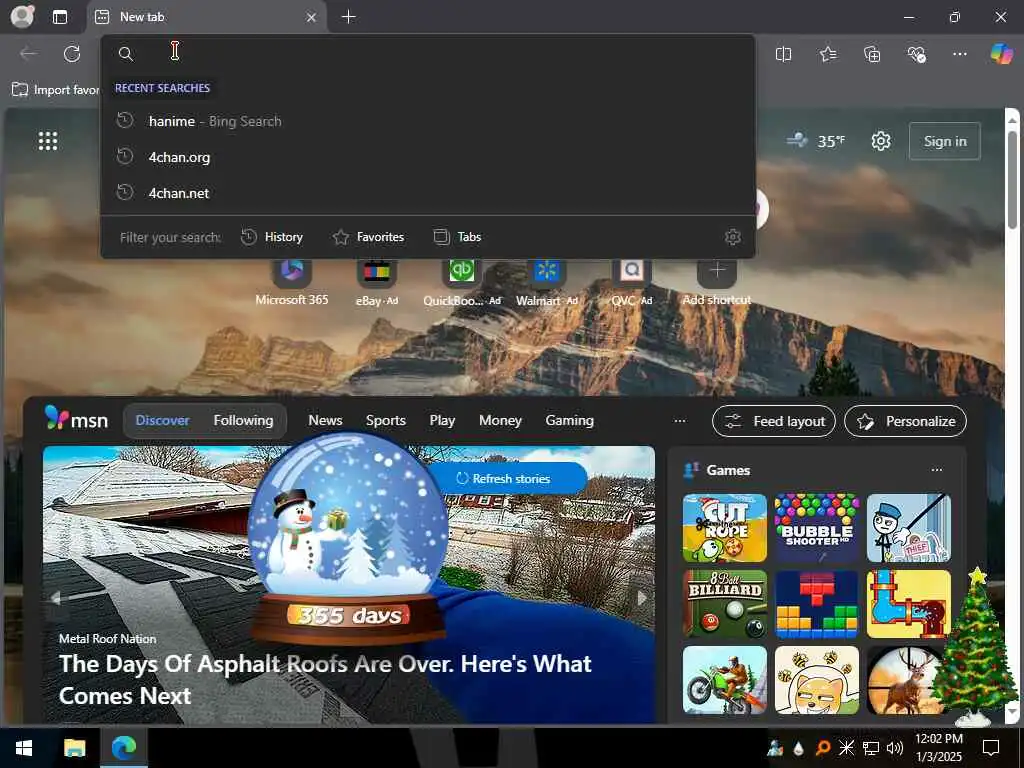Go to next story with right arrow
The width and height of the screenshot is (1024, 768).
[x=642, y=598]
